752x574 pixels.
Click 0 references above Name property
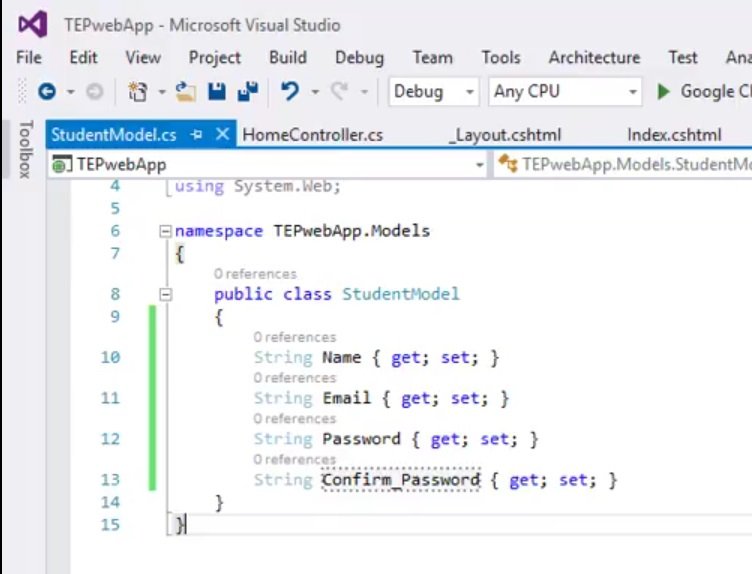pos(295,337)
